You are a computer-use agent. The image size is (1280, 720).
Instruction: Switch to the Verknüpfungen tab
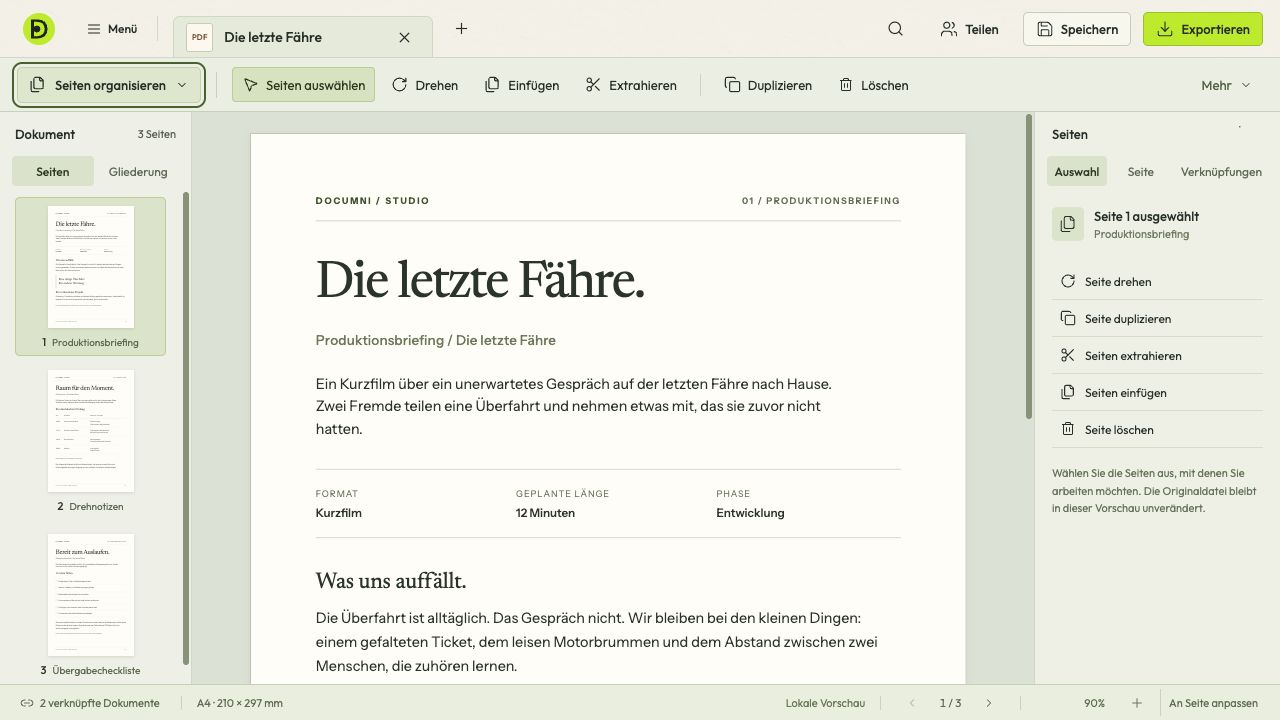[x=1221, y=171]
